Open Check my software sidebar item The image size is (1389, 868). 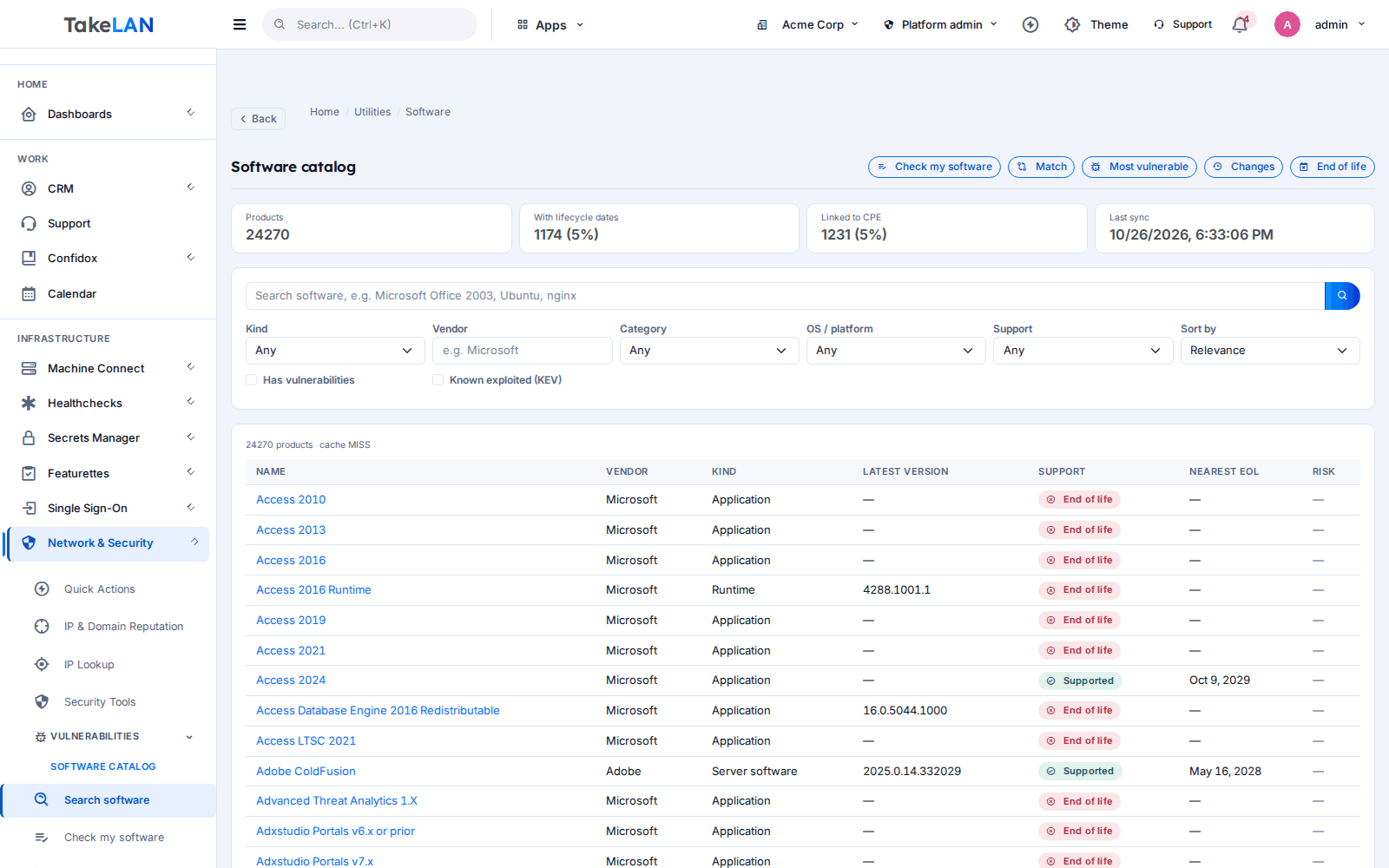coord(114,838)
